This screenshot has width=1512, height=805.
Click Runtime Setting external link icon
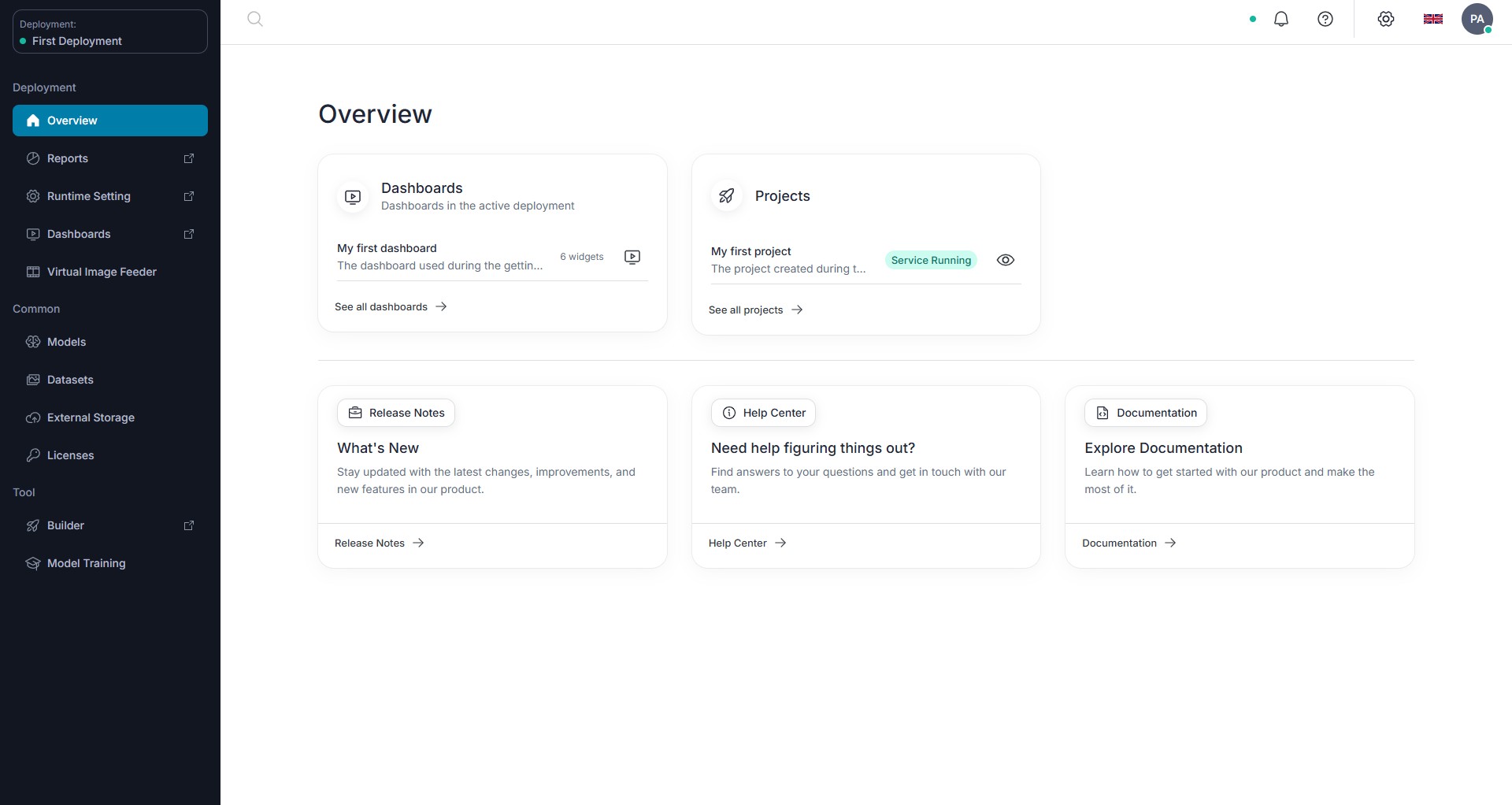[189, 196]
